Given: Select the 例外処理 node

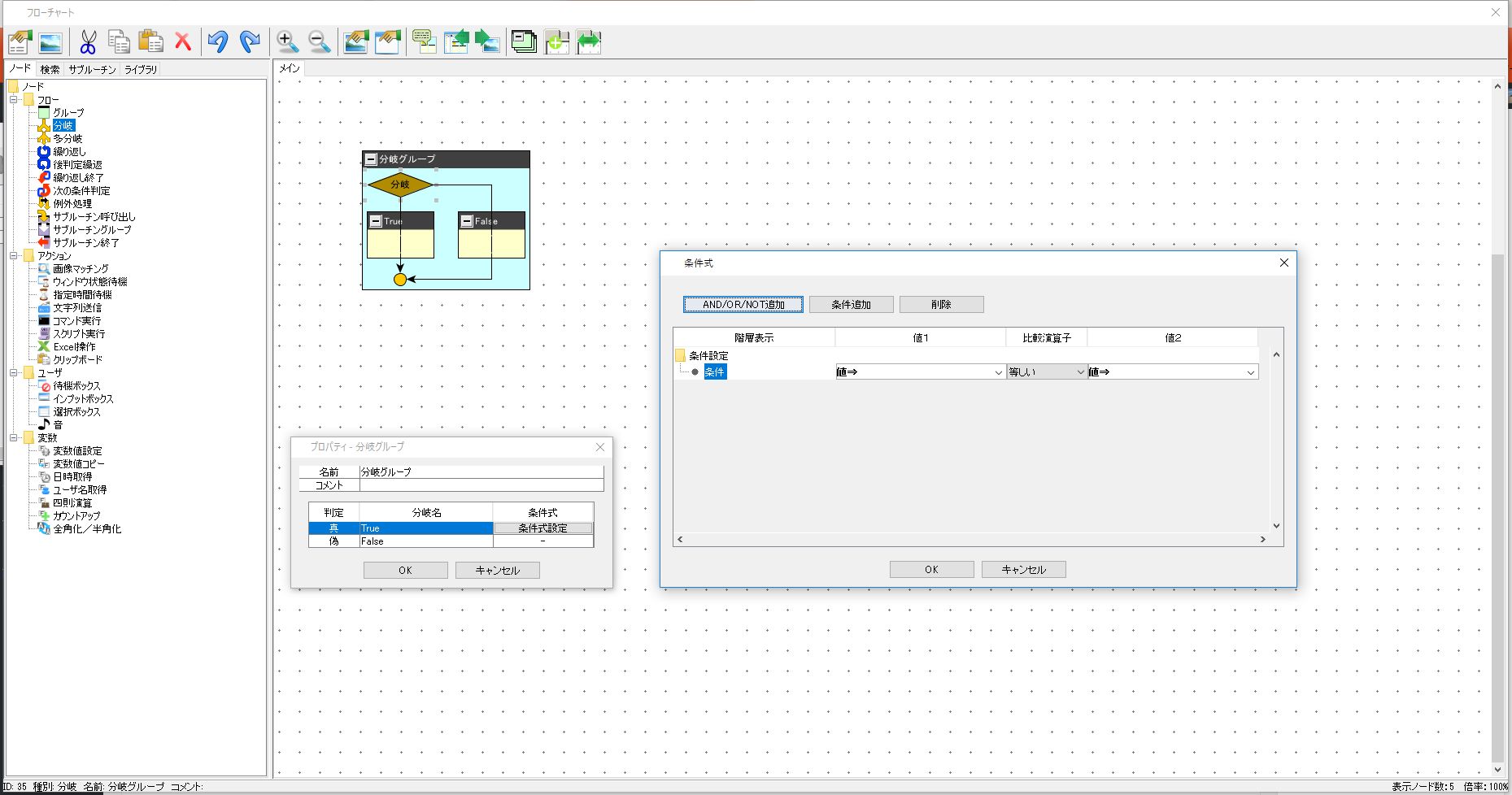Looking at the screenshot, I should coord(72,204).
